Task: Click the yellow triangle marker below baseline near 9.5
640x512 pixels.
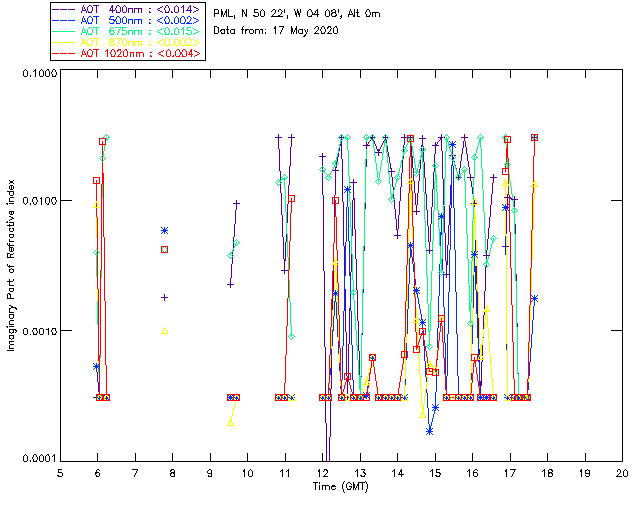Action: point(231,423)
